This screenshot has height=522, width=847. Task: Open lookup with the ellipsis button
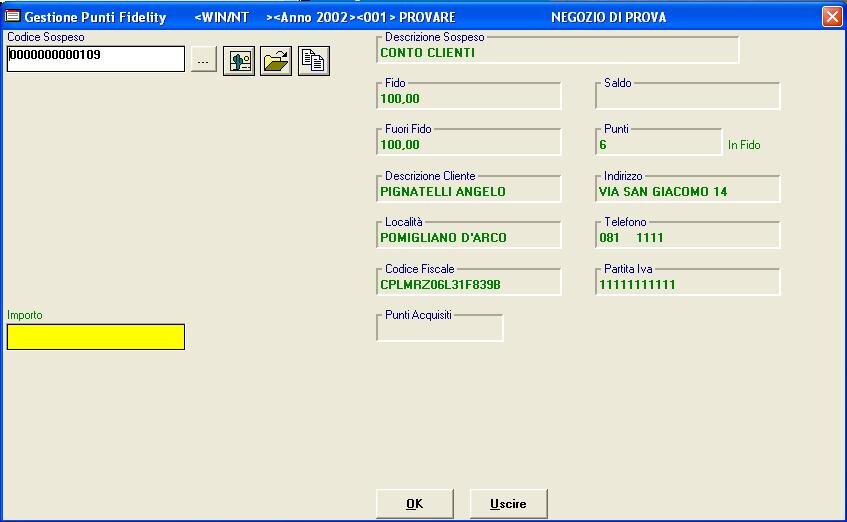203,61
